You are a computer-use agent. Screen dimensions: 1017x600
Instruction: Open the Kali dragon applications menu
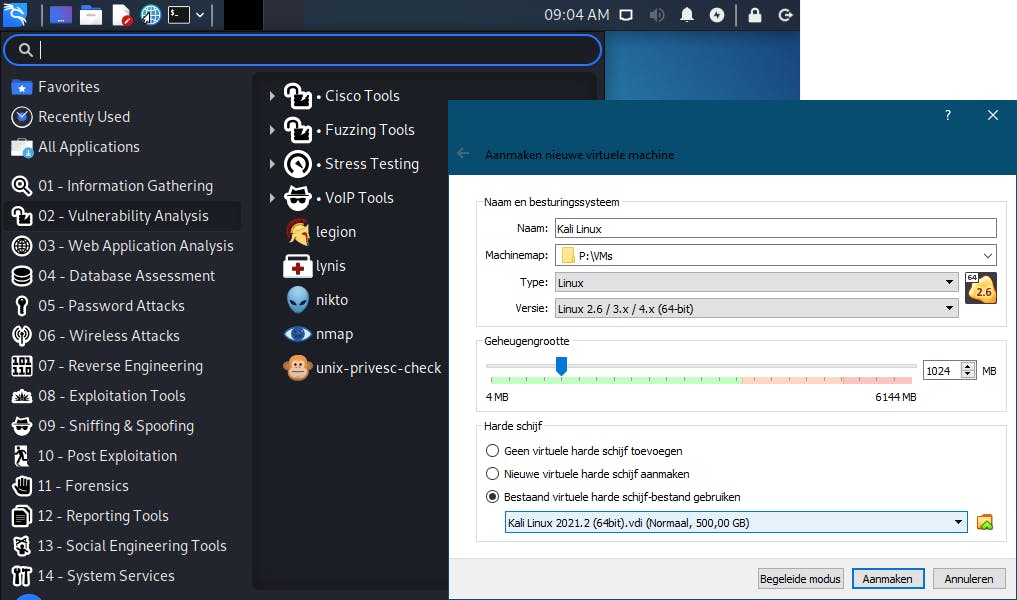point(15,14)
